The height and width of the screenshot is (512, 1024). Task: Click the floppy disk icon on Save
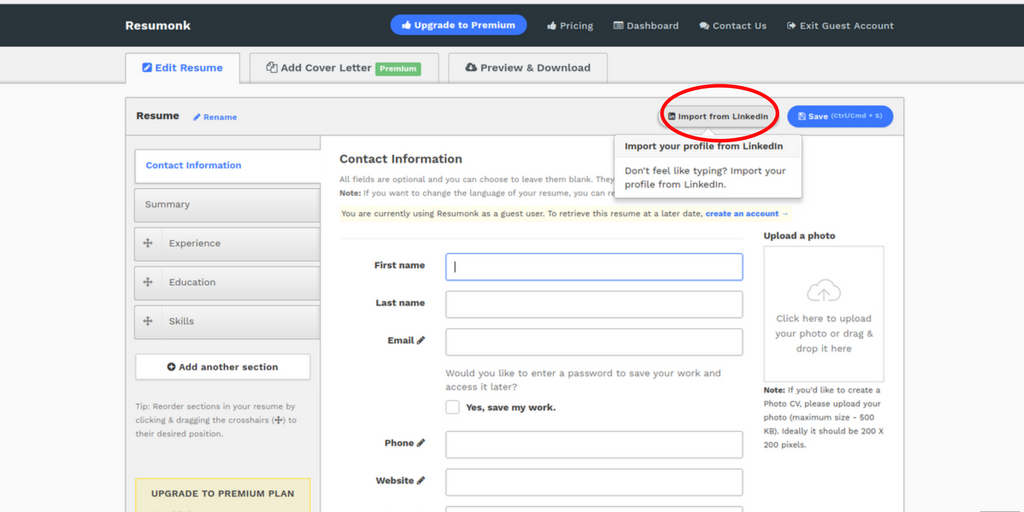802,116
